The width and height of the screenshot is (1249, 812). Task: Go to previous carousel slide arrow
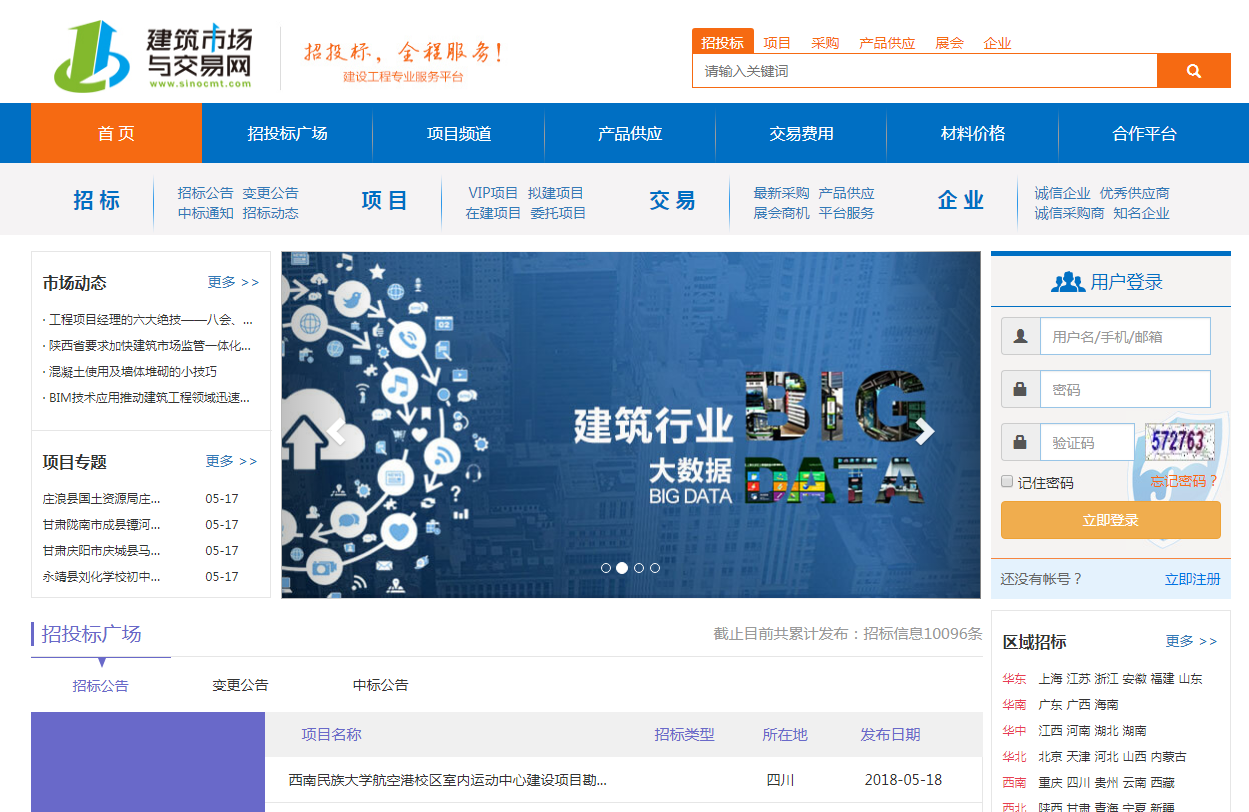click(x=336, y=432)
